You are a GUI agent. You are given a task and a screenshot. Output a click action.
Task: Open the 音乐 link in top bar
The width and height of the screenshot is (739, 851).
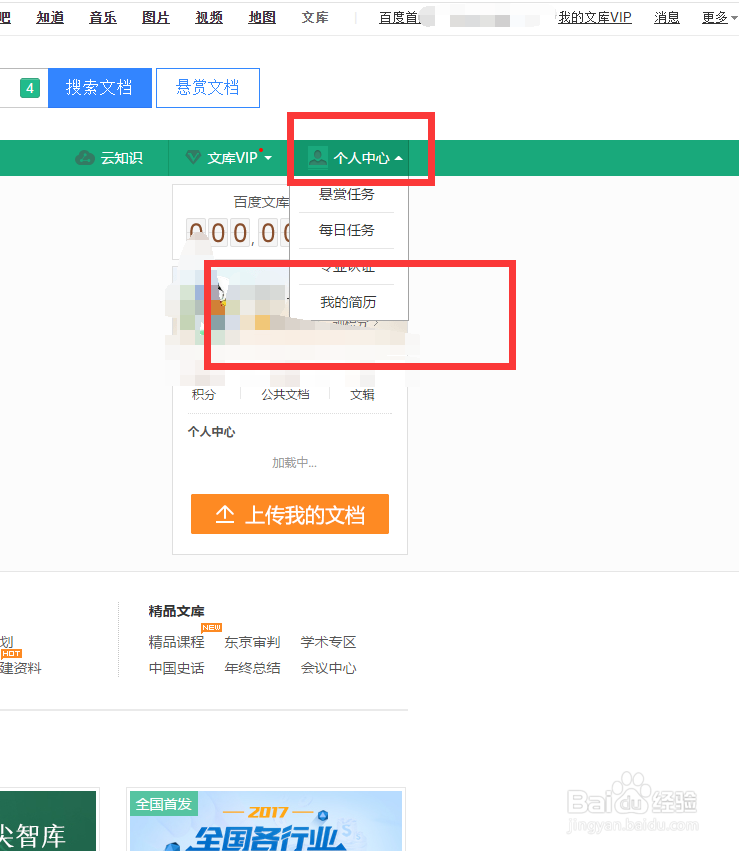(x=103, y=17)
